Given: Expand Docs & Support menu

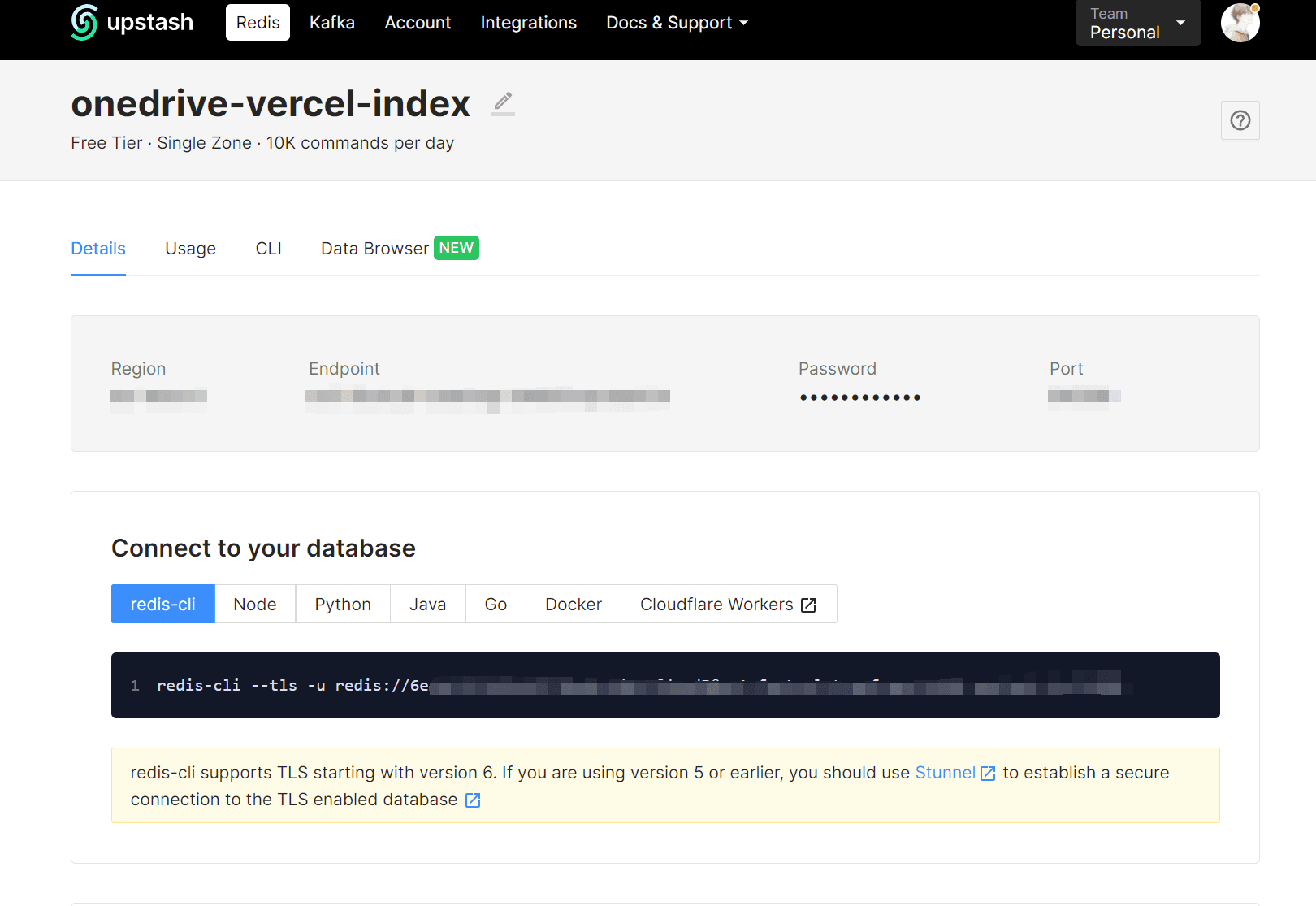Looking at the screenshot, I should coord(677,23).
